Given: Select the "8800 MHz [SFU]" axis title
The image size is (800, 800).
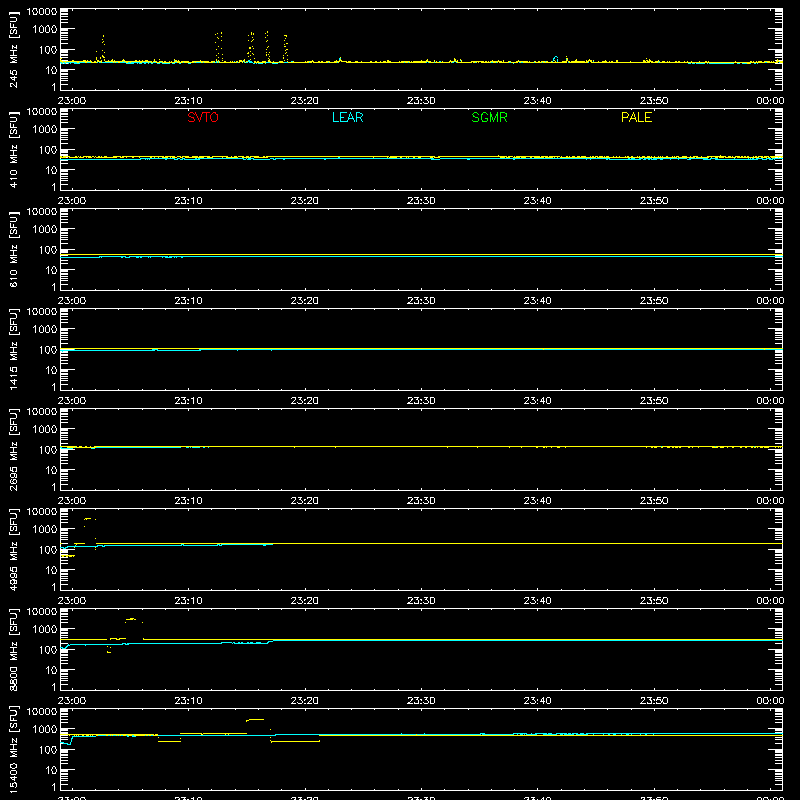Looking at the screenshot, I should point(14,650).
